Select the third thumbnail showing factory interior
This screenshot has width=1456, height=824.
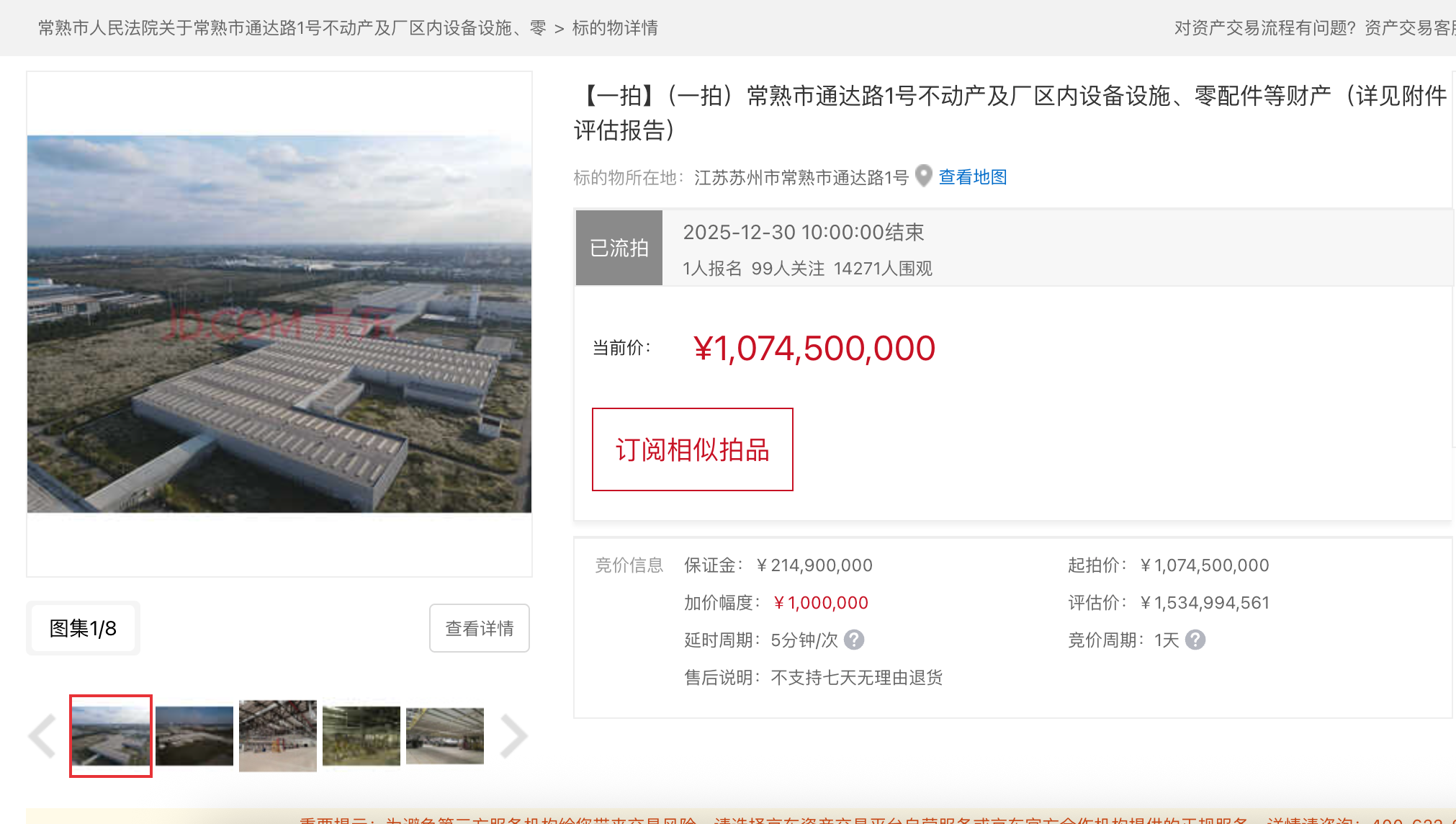278,736
